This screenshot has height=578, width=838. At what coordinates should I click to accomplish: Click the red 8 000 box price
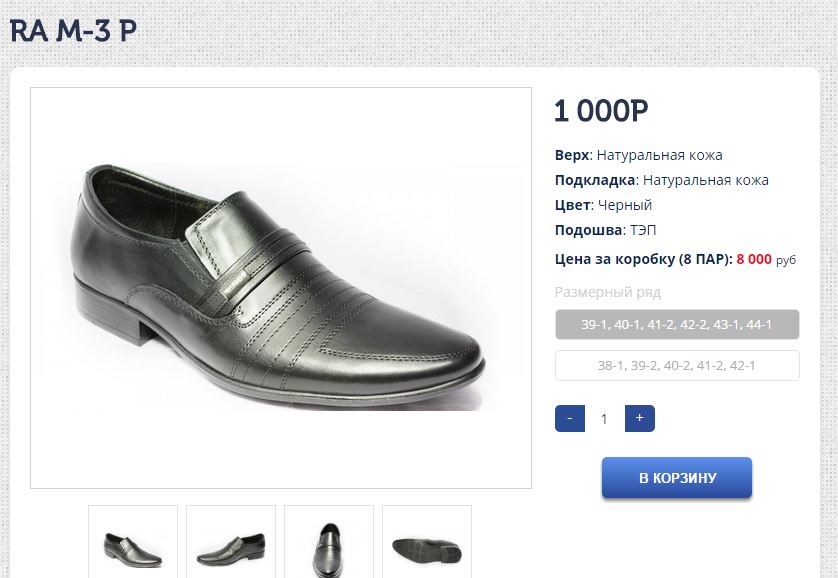(x=754, y=259)
